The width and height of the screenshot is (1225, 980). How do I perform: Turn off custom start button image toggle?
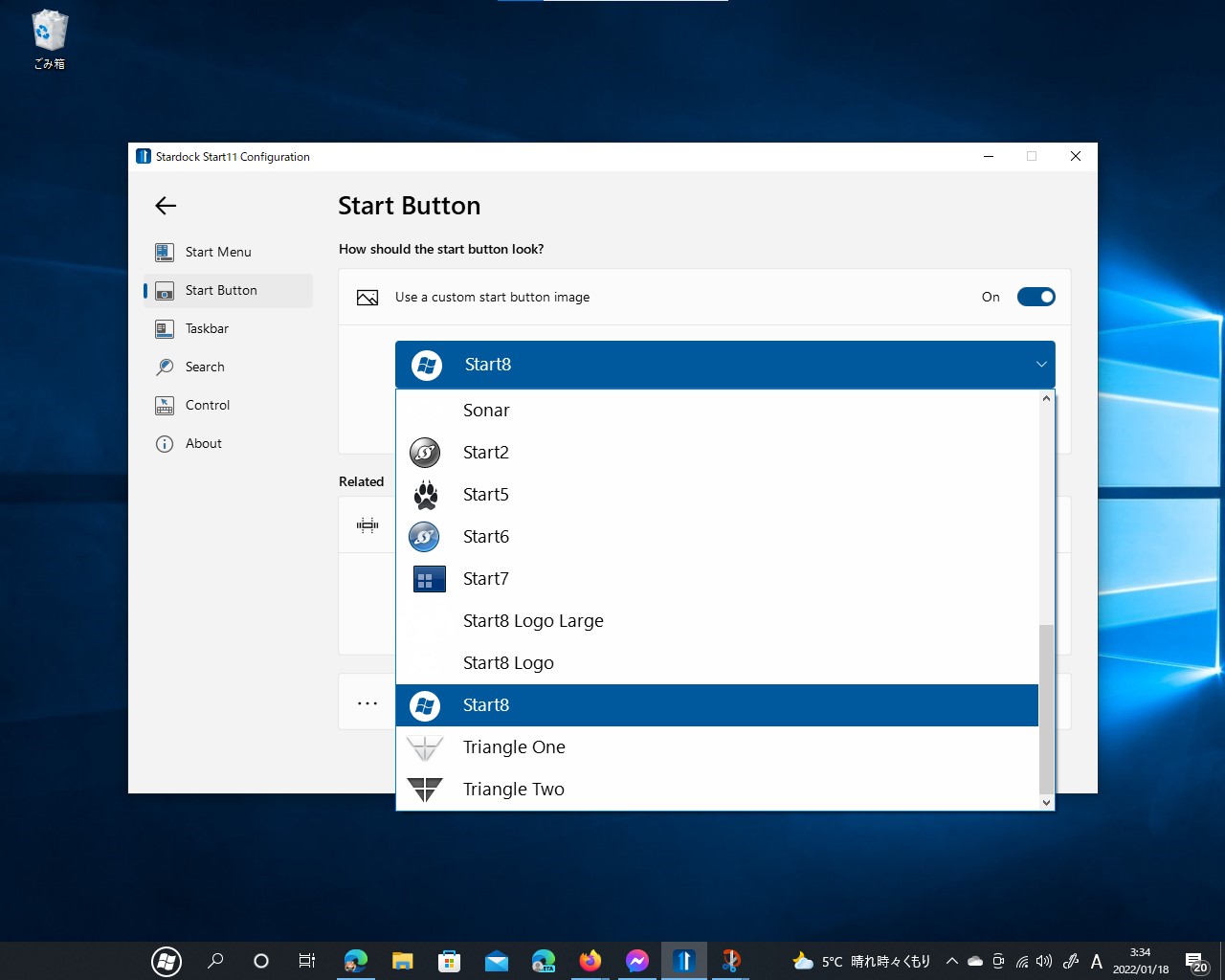pyautogui.click(x=1036, y=297)
